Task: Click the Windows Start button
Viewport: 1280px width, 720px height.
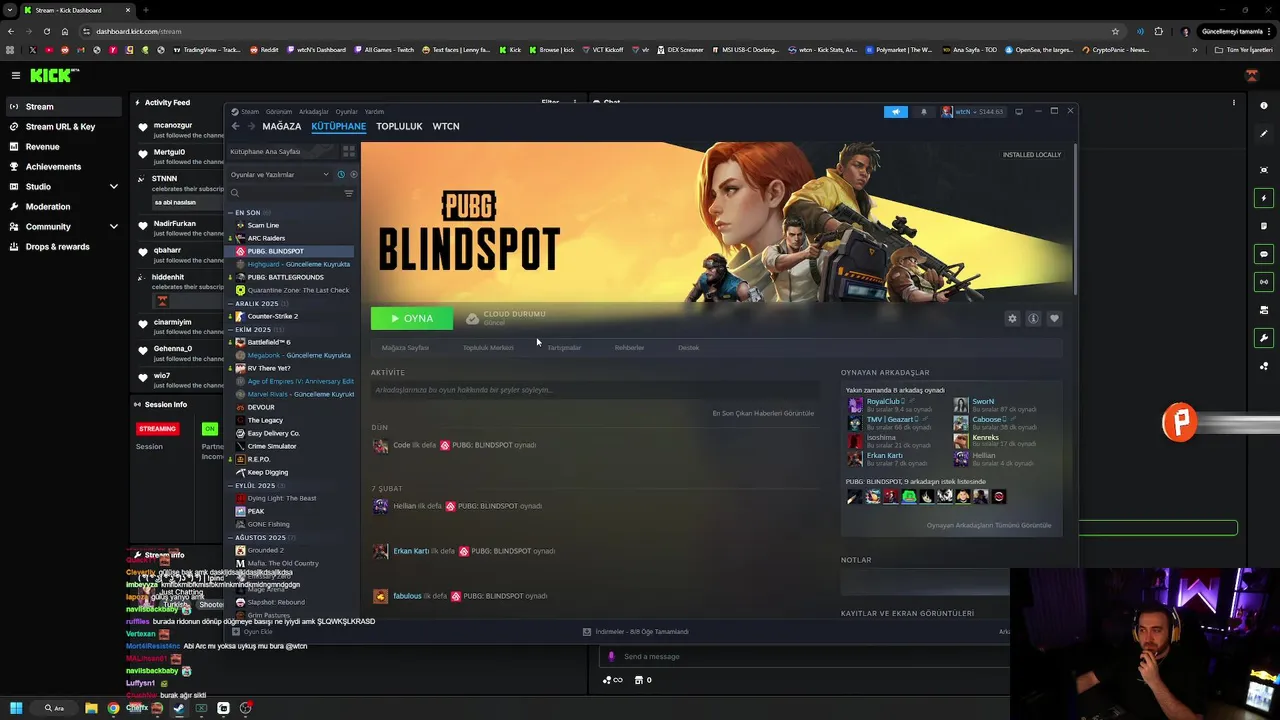Action: (x=16, y=708)
